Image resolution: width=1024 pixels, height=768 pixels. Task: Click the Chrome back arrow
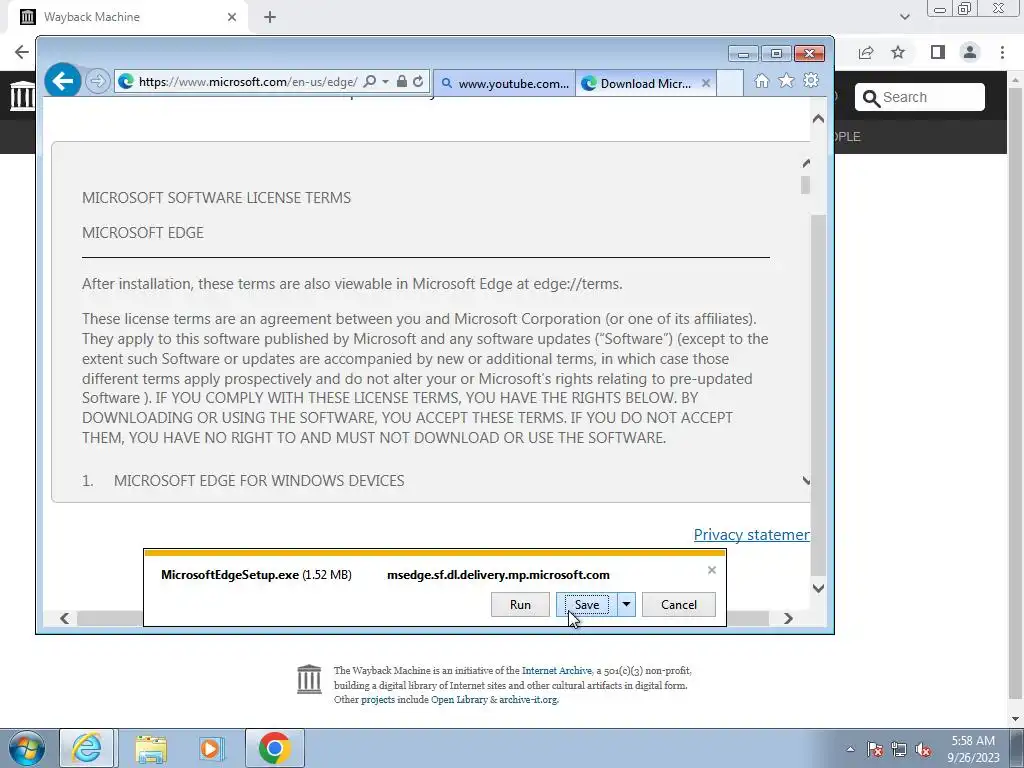pyautogui.click(x=22, y=52)
